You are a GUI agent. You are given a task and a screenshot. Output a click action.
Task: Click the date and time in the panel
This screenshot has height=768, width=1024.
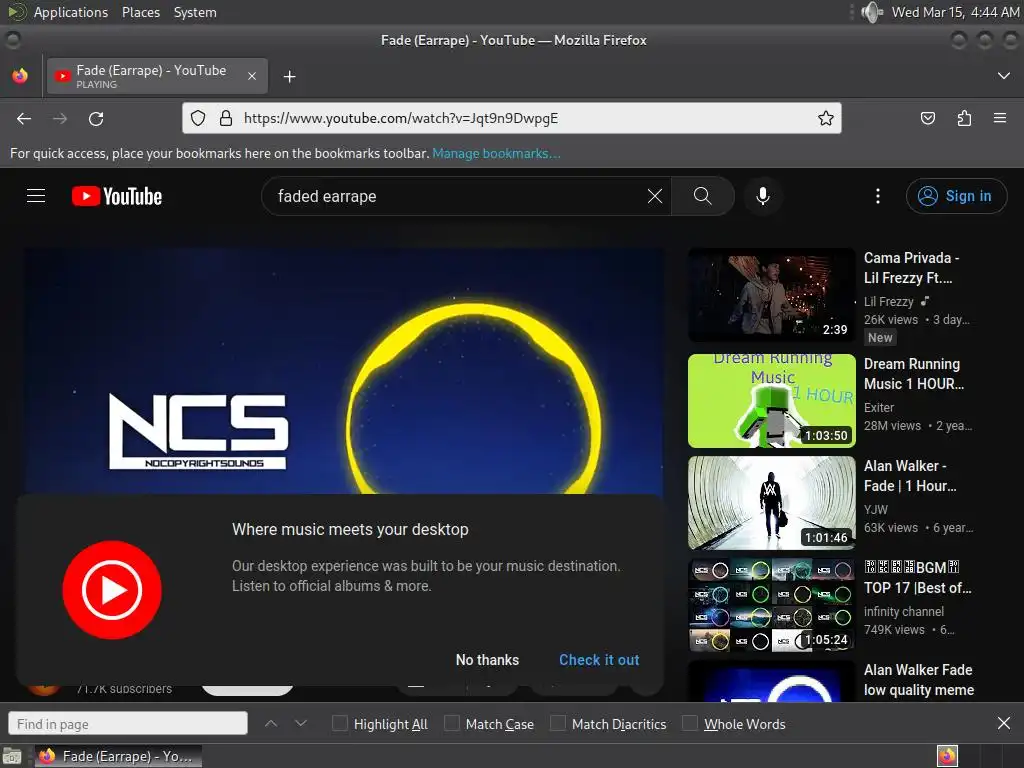coord(955,12)
